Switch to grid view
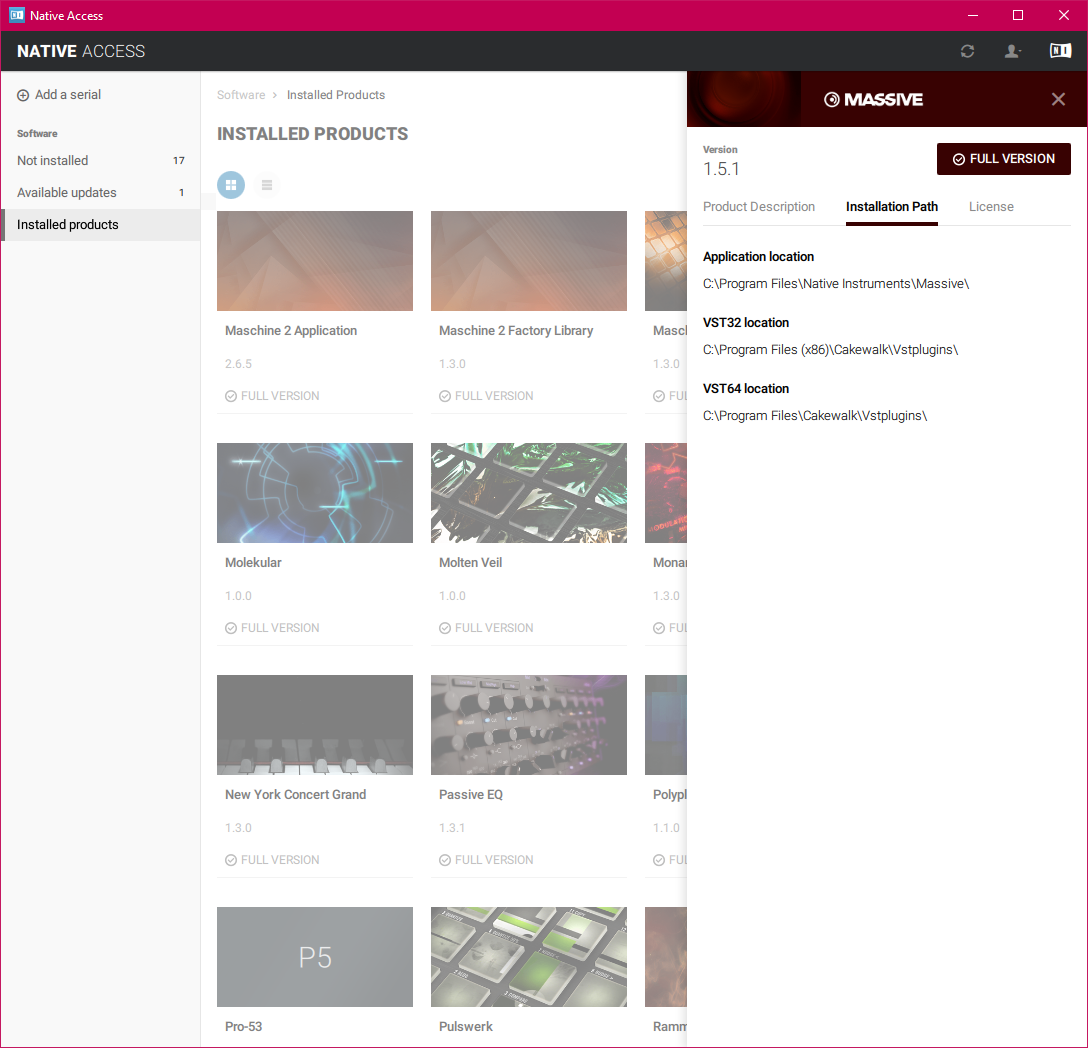The image size is (1088, 1048). click(x=231, y=185)
